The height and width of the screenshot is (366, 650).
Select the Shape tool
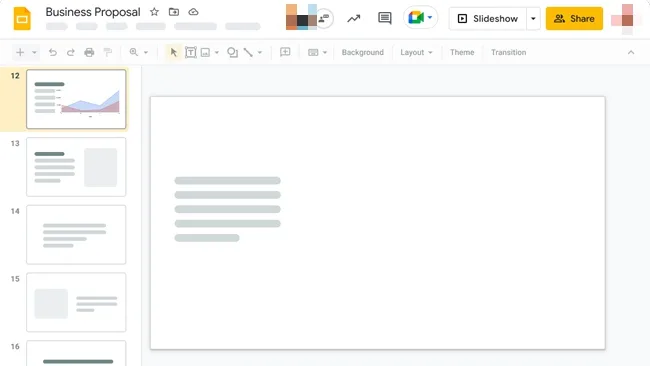pos(233,52)
